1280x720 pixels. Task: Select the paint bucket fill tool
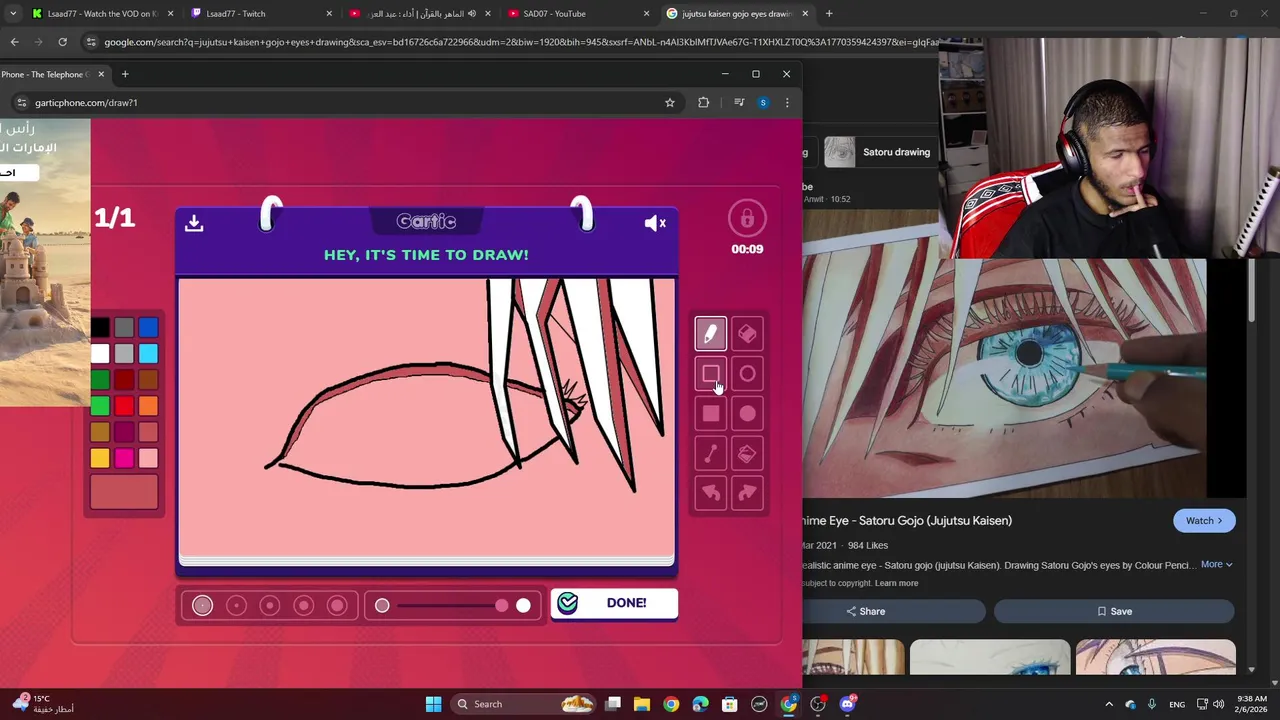pyautogui.click(x=747, y=453)
